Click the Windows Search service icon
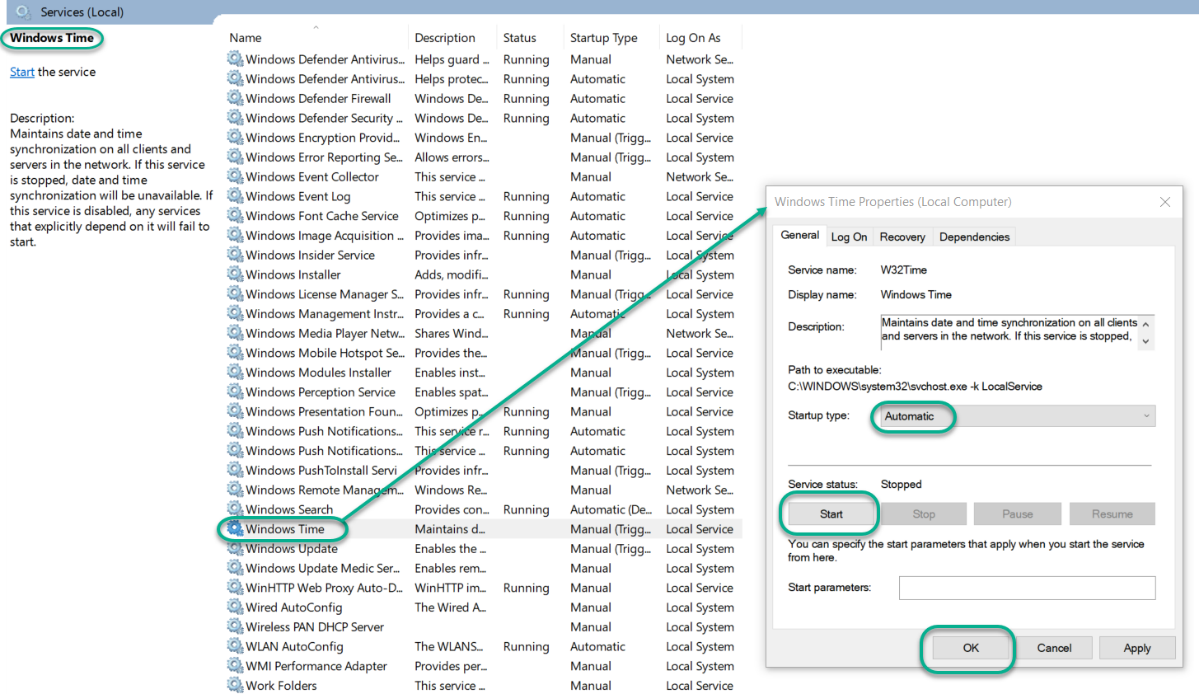The height and width of the screenshot is (694, 1199). point(236,509)
